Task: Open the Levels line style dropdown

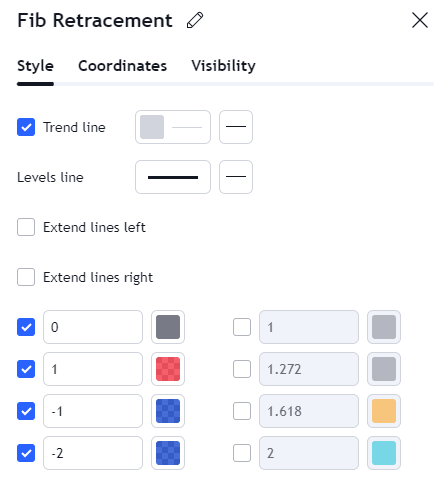Action: [236, 177]
